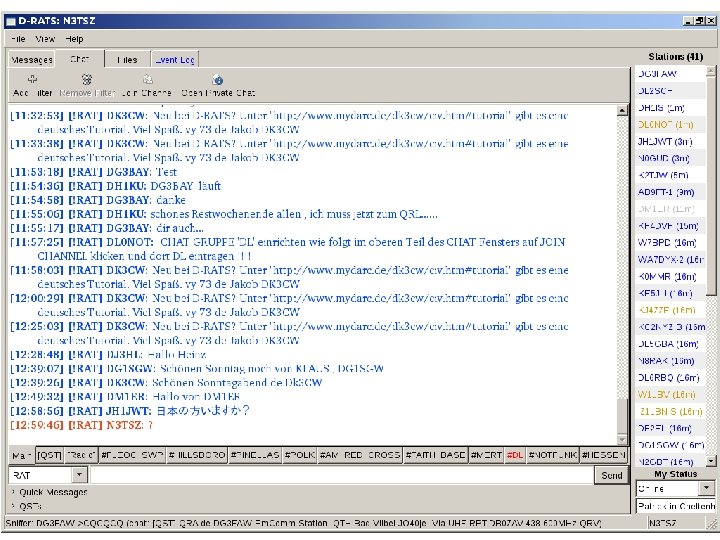This screenshot has width=720, height=540.
Task: Click the Remove Filter toolbar icon
Action: pyautogui.click(x=87, y=79)
